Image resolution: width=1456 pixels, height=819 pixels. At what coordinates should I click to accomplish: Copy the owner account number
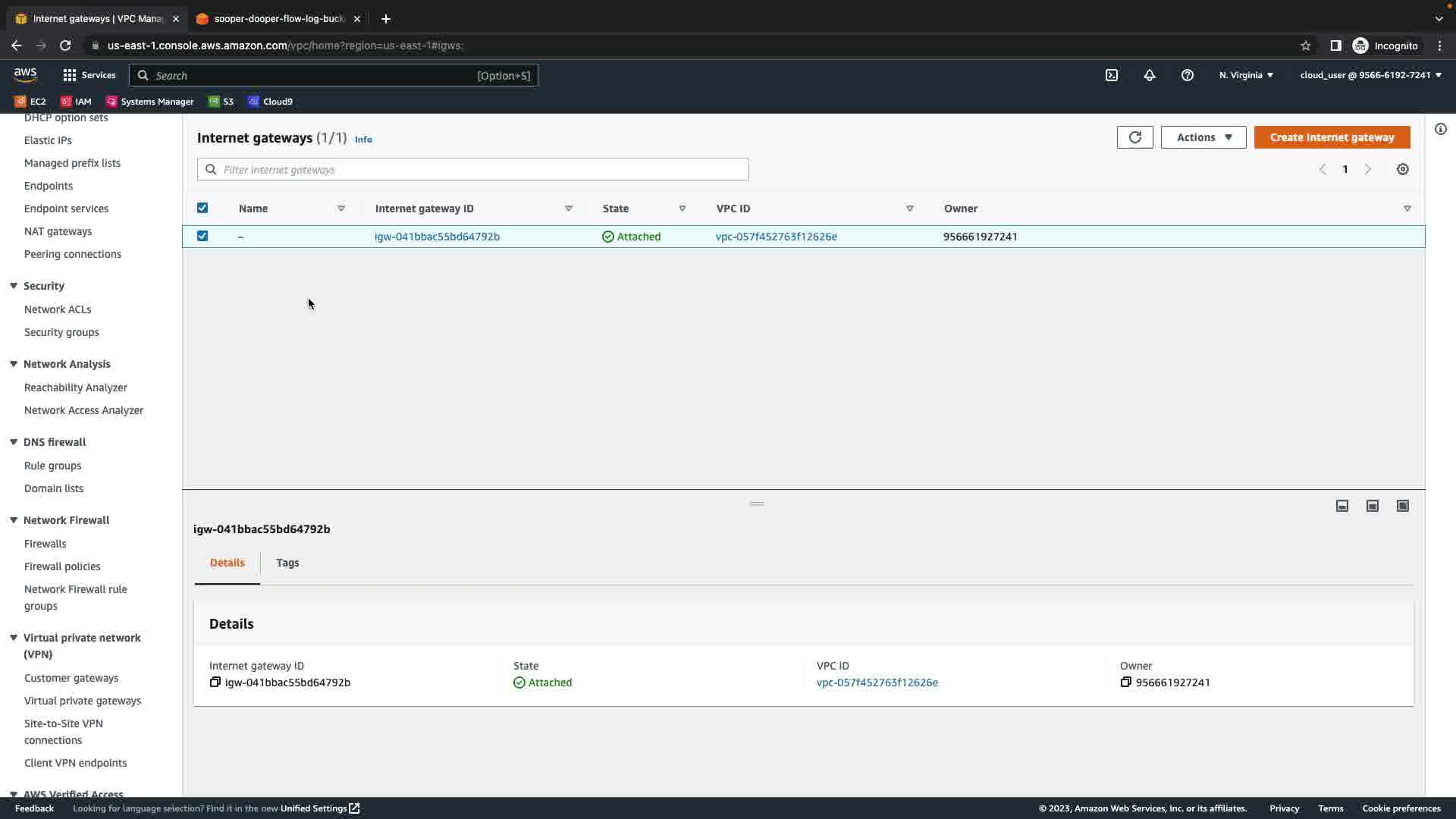coord(1126,682)
